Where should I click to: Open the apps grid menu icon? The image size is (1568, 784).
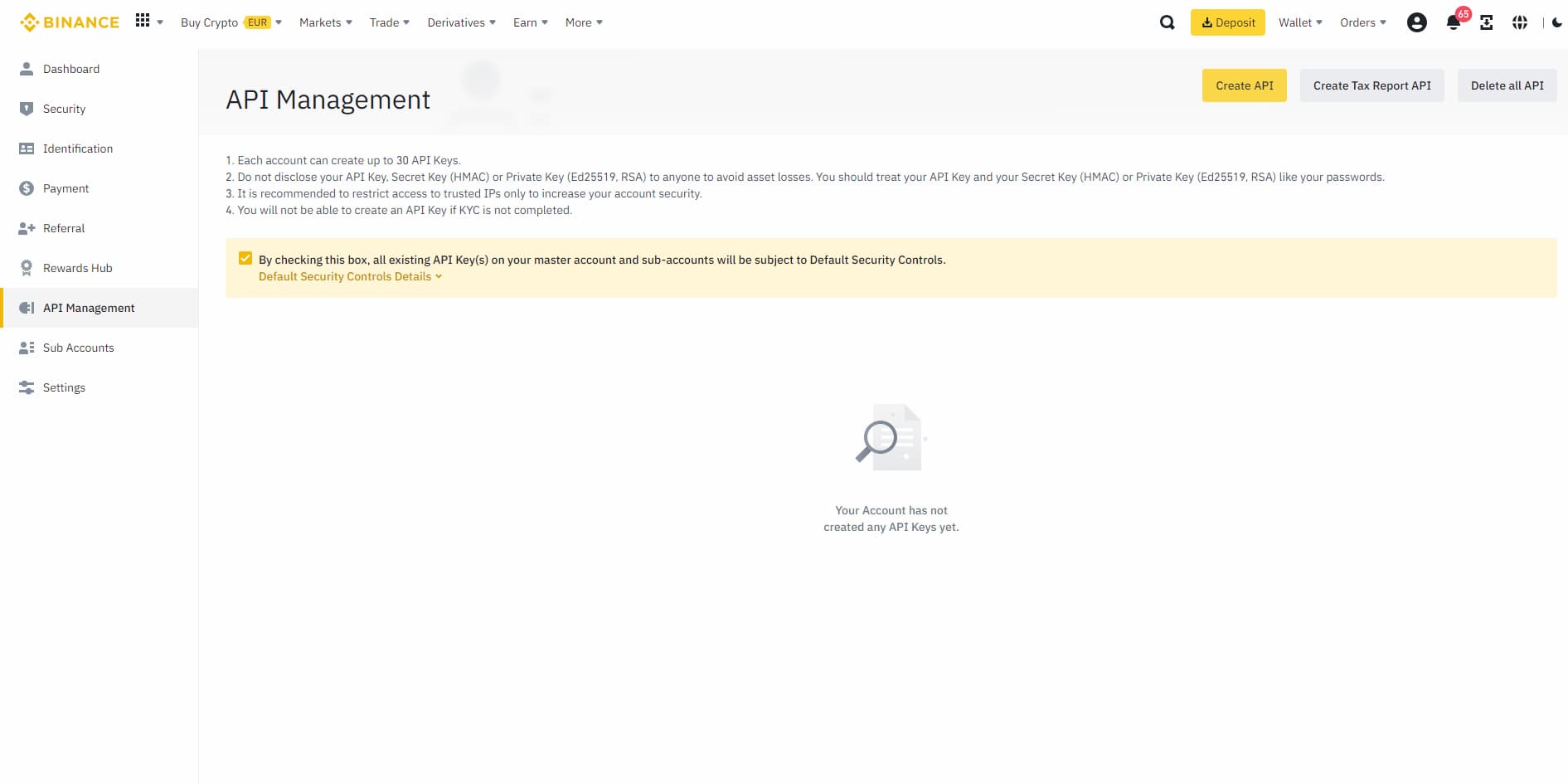click(143, 21)
